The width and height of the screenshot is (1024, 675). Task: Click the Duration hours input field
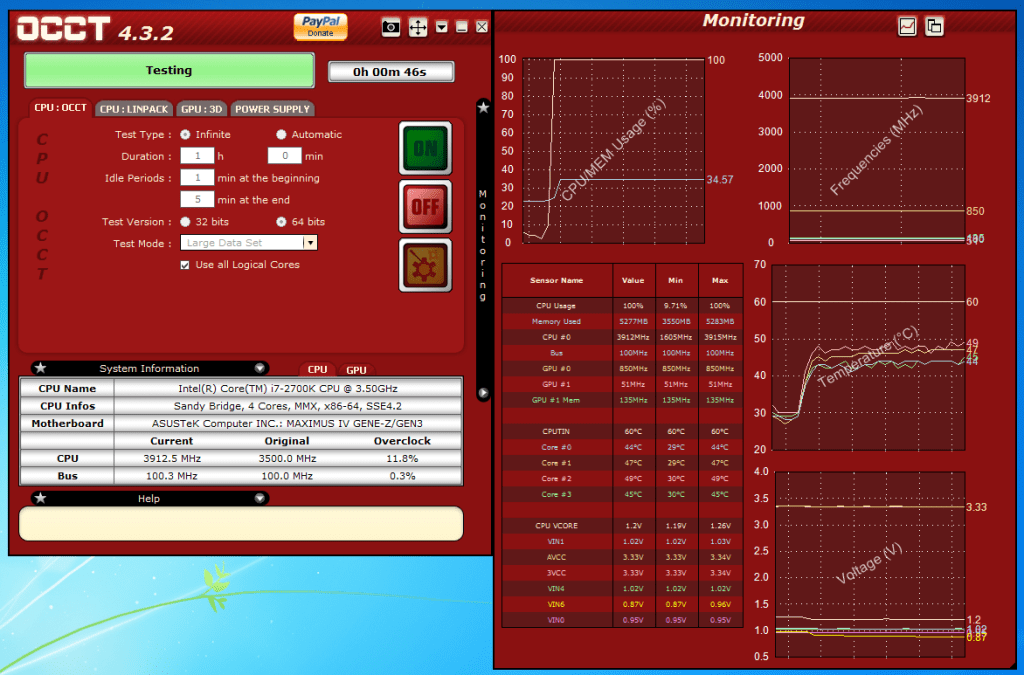[x=197, y=156]
